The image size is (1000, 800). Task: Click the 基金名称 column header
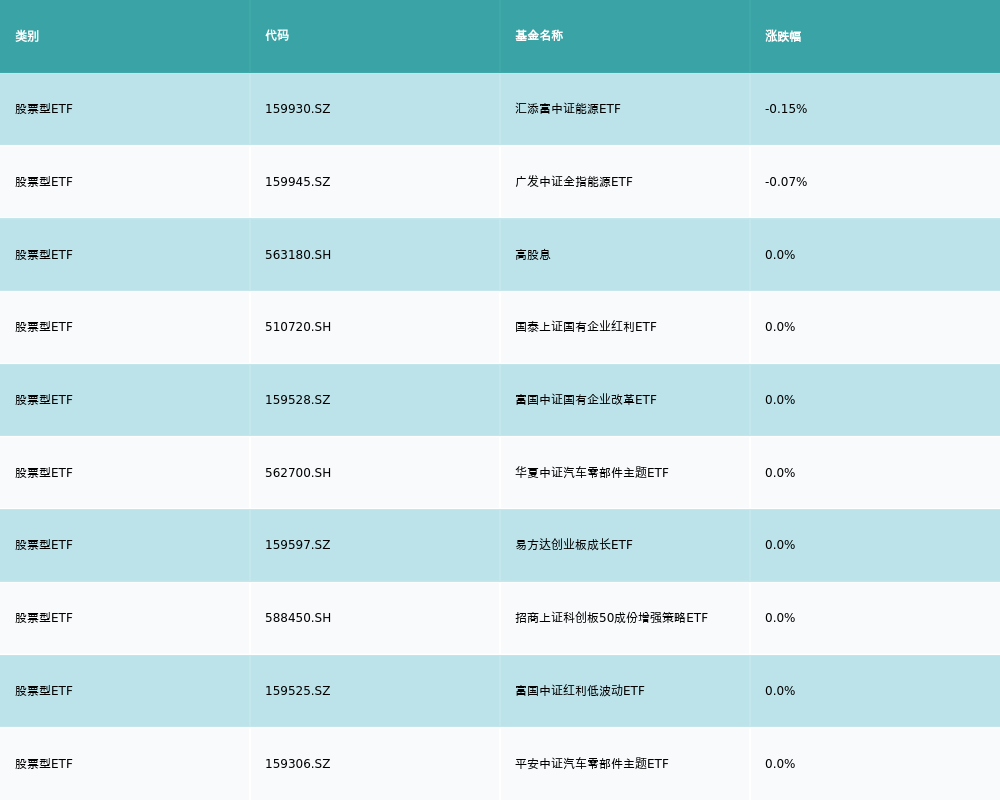[539, 36]
